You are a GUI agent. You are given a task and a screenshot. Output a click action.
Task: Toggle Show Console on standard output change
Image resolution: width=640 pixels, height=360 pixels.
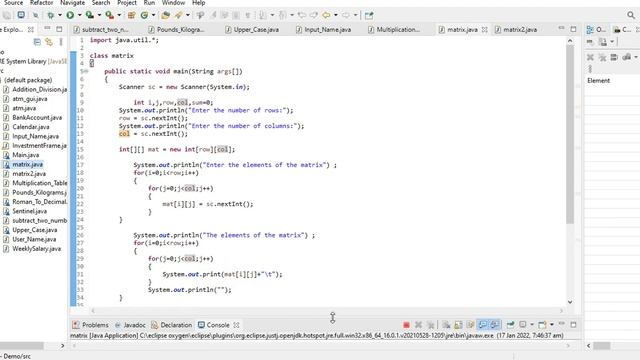[x=482, y=325]
